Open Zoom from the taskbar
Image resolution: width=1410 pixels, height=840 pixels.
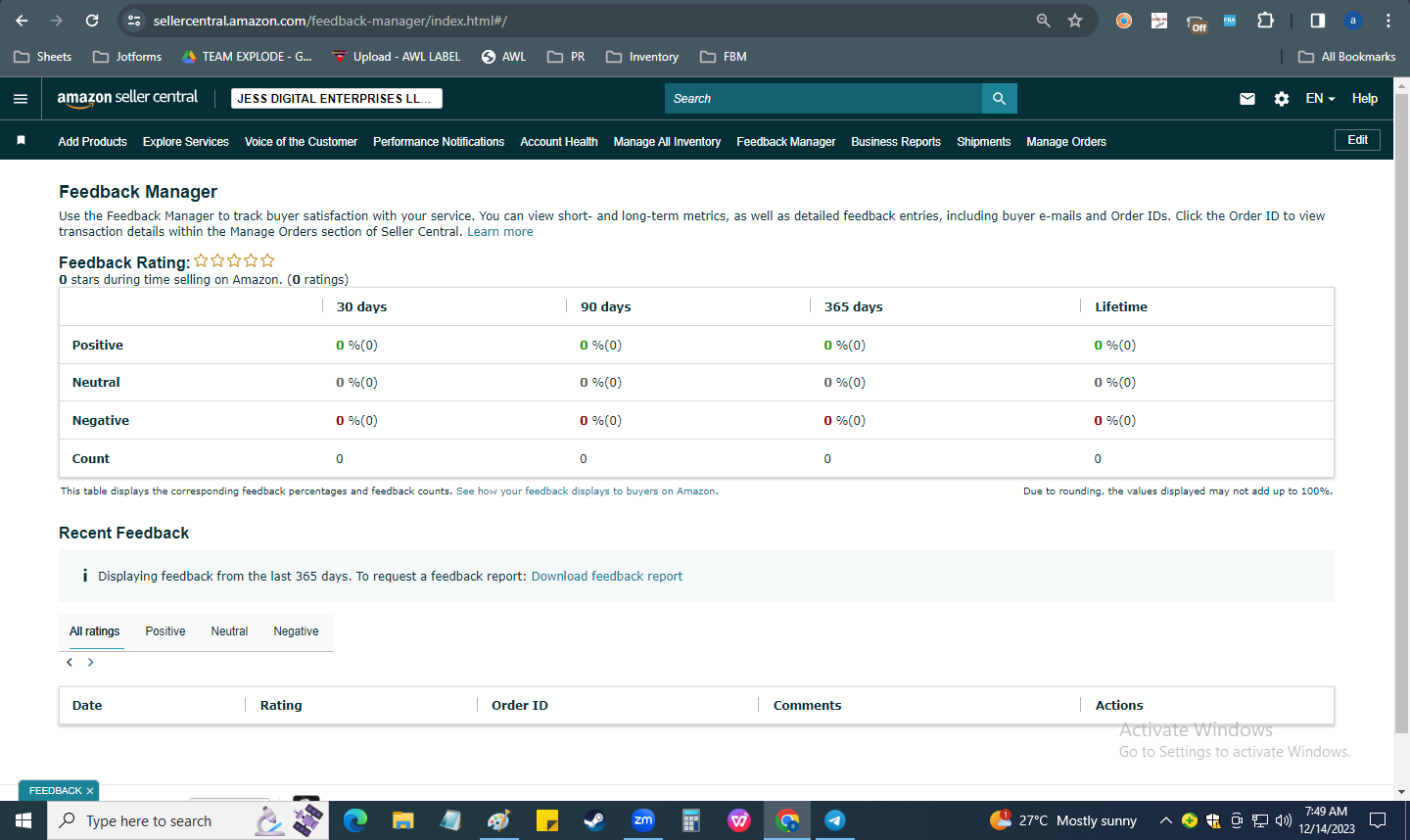coord(643,820)
